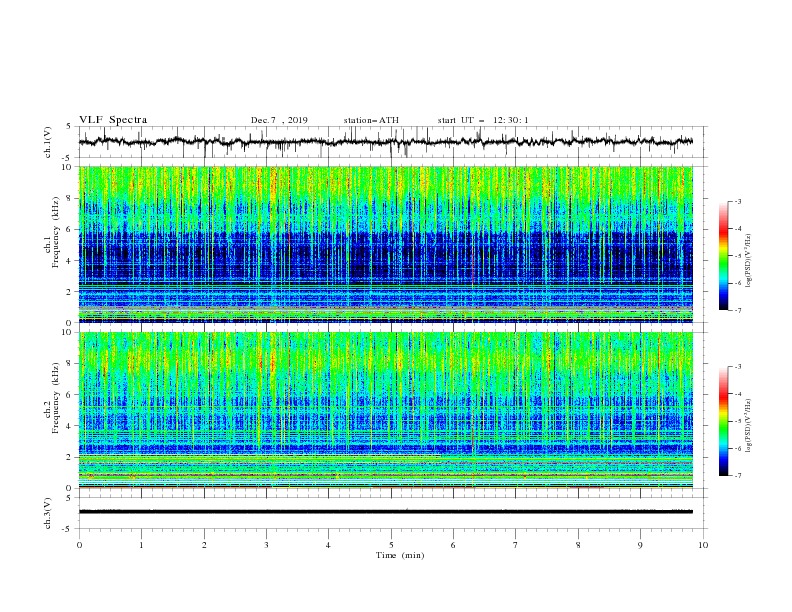Click time axis tick label "1"

[x=141, y=545]
